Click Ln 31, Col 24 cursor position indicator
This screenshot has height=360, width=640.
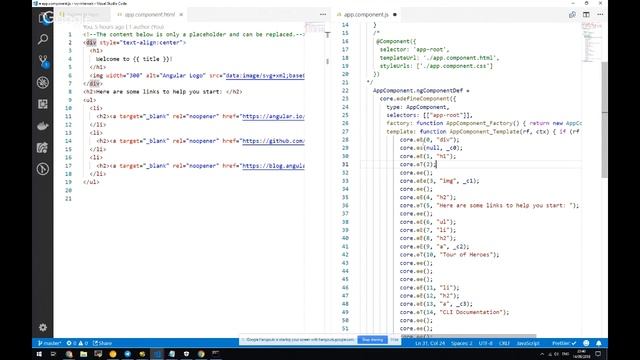[x=430, y=343]
